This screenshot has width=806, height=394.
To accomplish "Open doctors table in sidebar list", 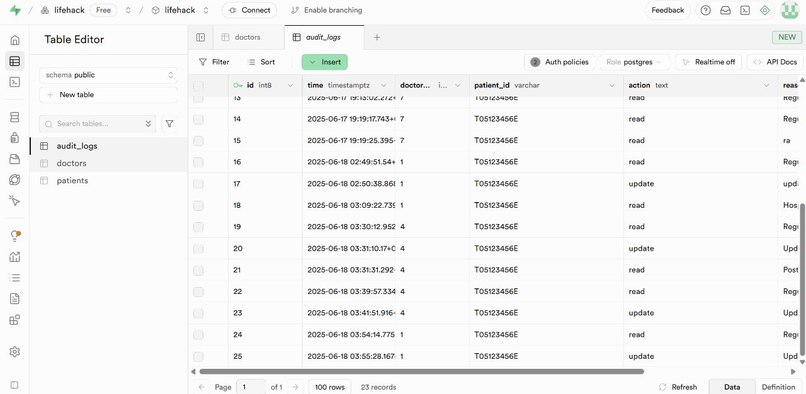I will pos(108,163).
